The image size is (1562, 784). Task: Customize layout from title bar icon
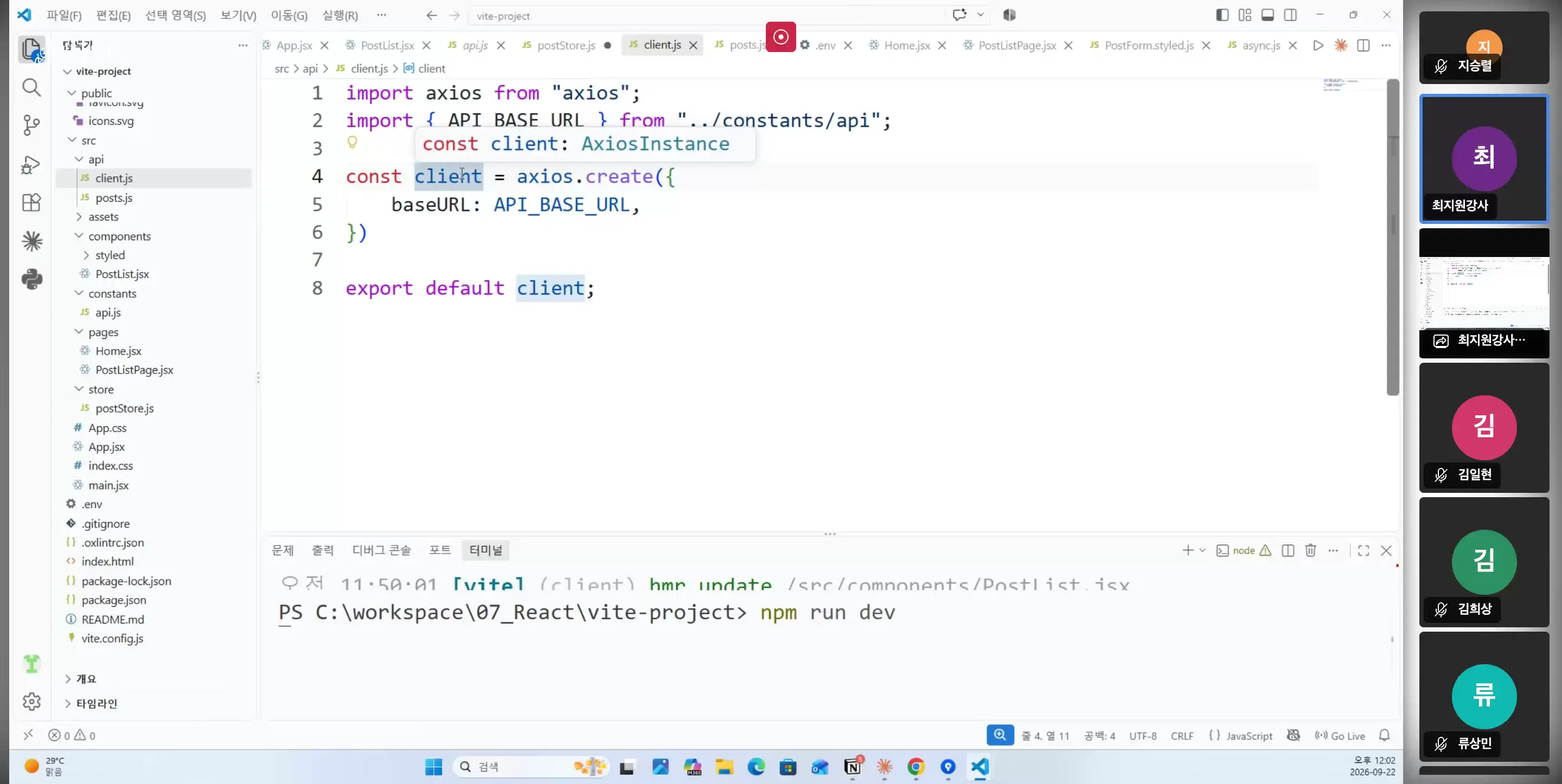point(1245,15)
